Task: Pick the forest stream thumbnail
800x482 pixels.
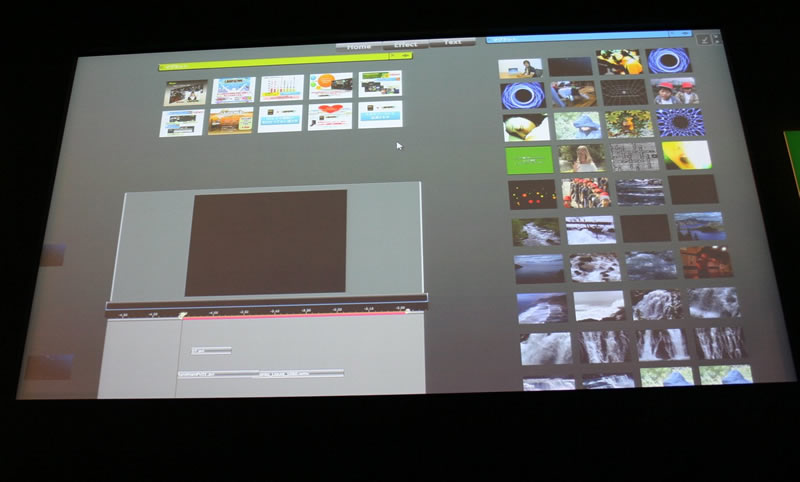Action: pyautogui.click(x=536, y=232)
